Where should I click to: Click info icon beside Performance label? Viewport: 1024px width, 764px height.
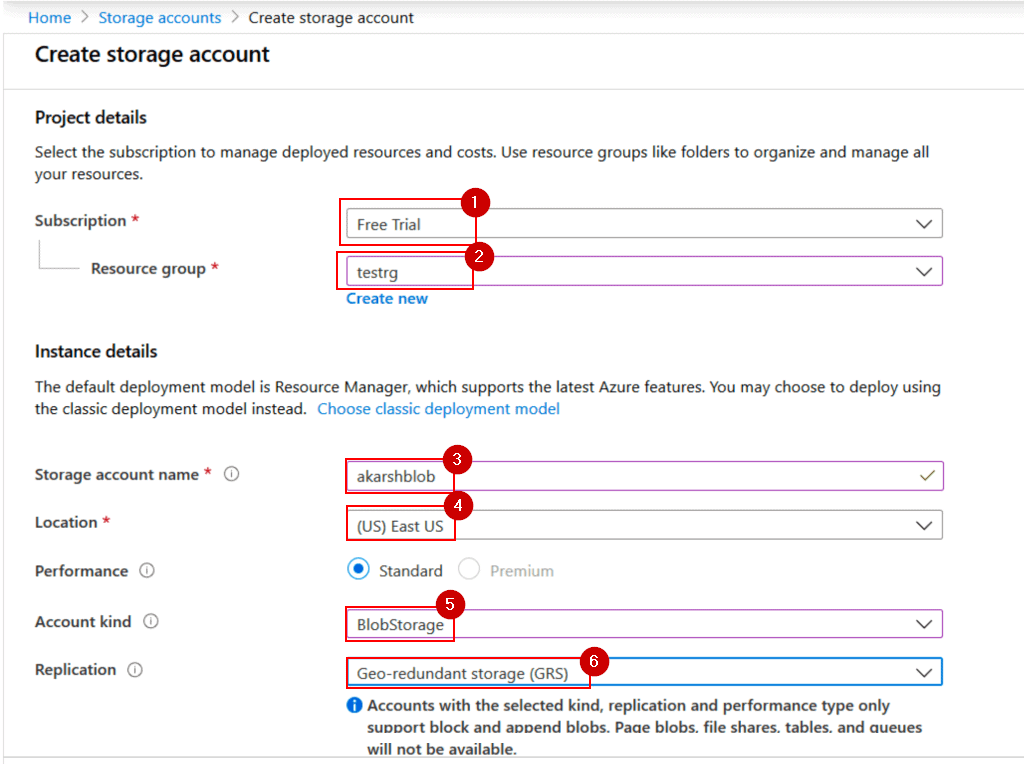[147, 571]
